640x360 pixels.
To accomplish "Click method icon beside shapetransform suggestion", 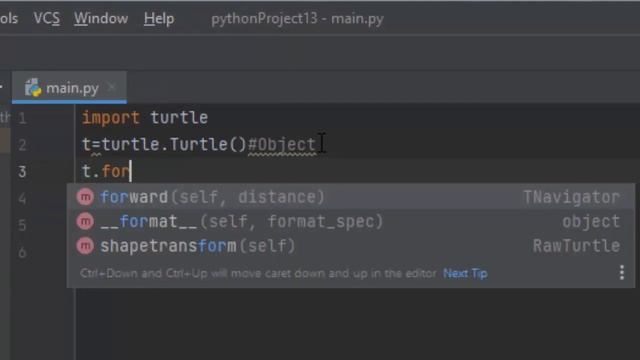I will pos(85,246).
